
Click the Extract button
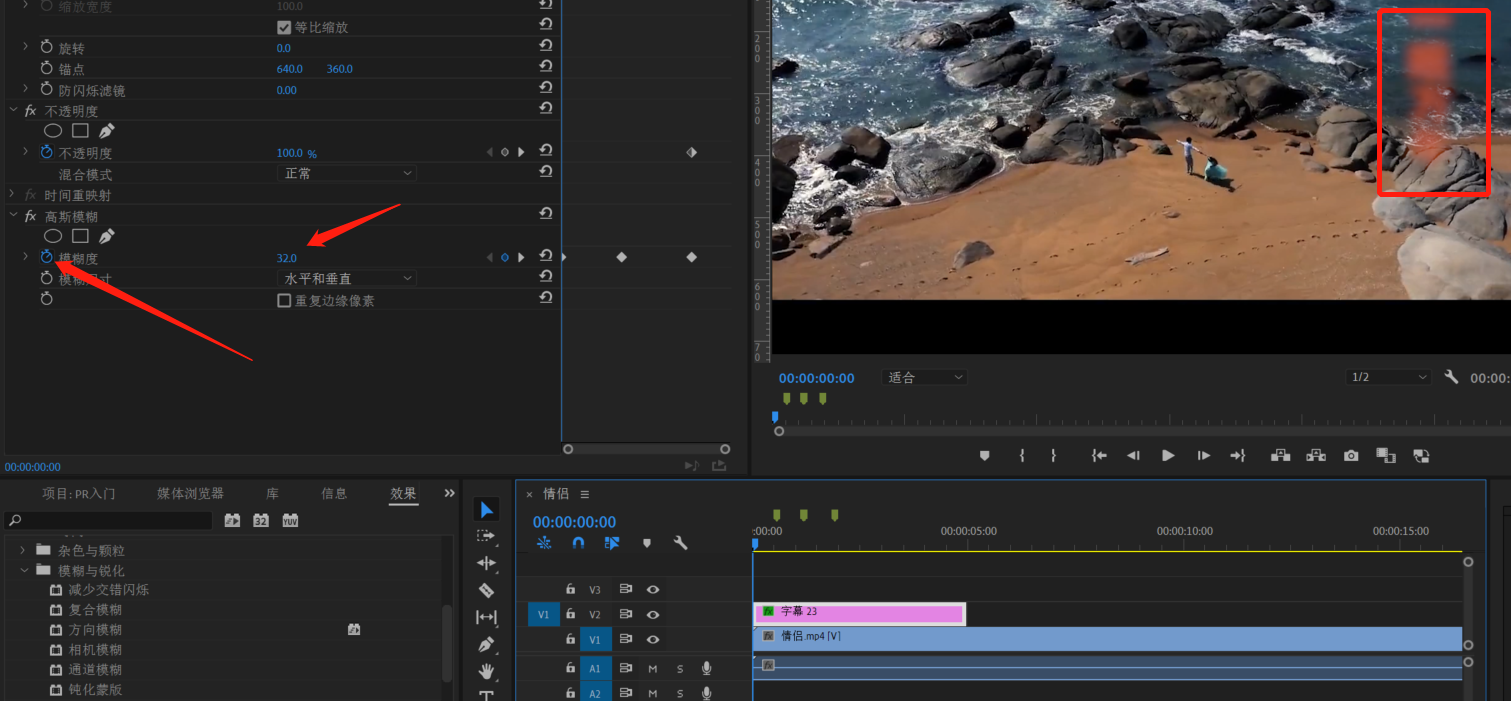pyautogui.click(x=1315, y=455)
